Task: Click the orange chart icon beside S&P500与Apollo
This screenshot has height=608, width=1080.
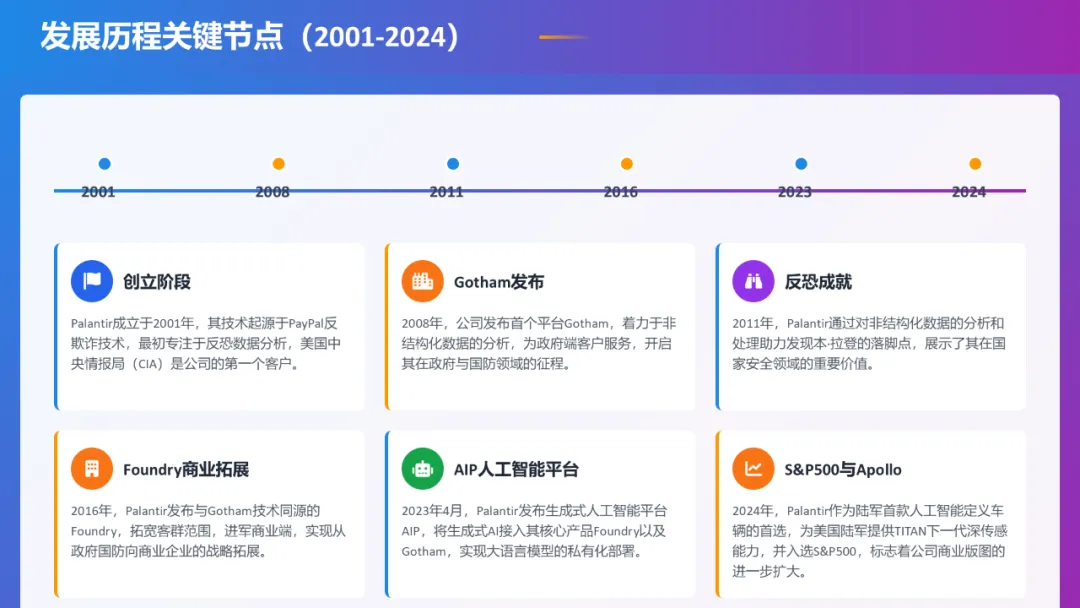Action: point(753,469)
